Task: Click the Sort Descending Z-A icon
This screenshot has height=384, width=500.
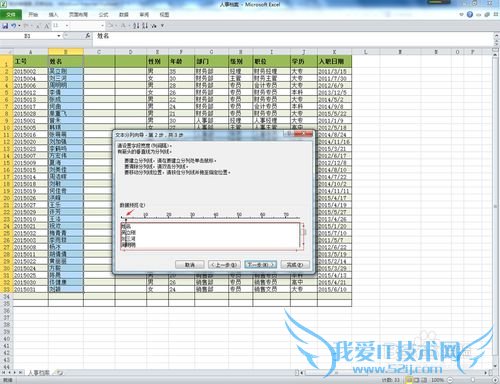Action: [145, 26]
